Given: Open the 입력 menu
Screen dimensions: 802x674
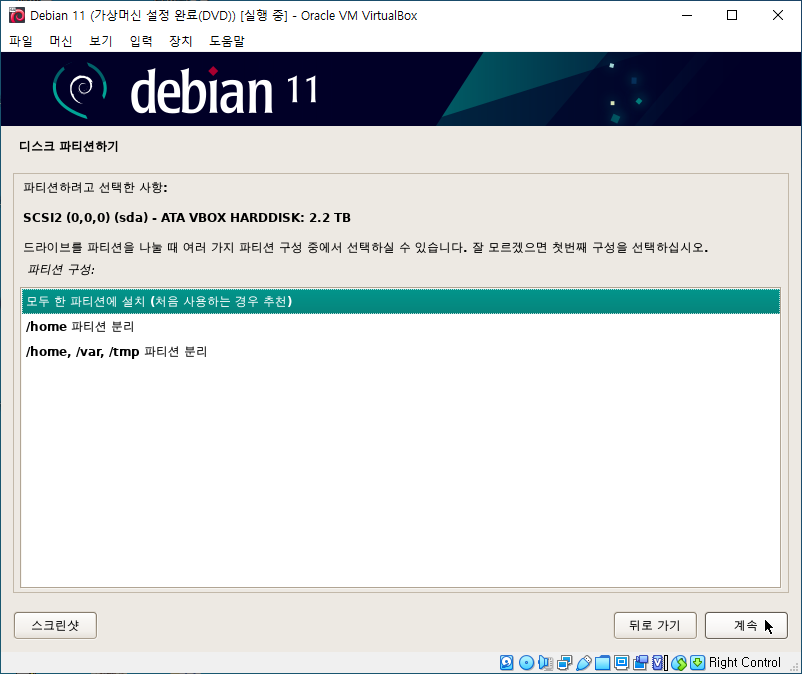Looking at the screenshot, I should (141, 41).
